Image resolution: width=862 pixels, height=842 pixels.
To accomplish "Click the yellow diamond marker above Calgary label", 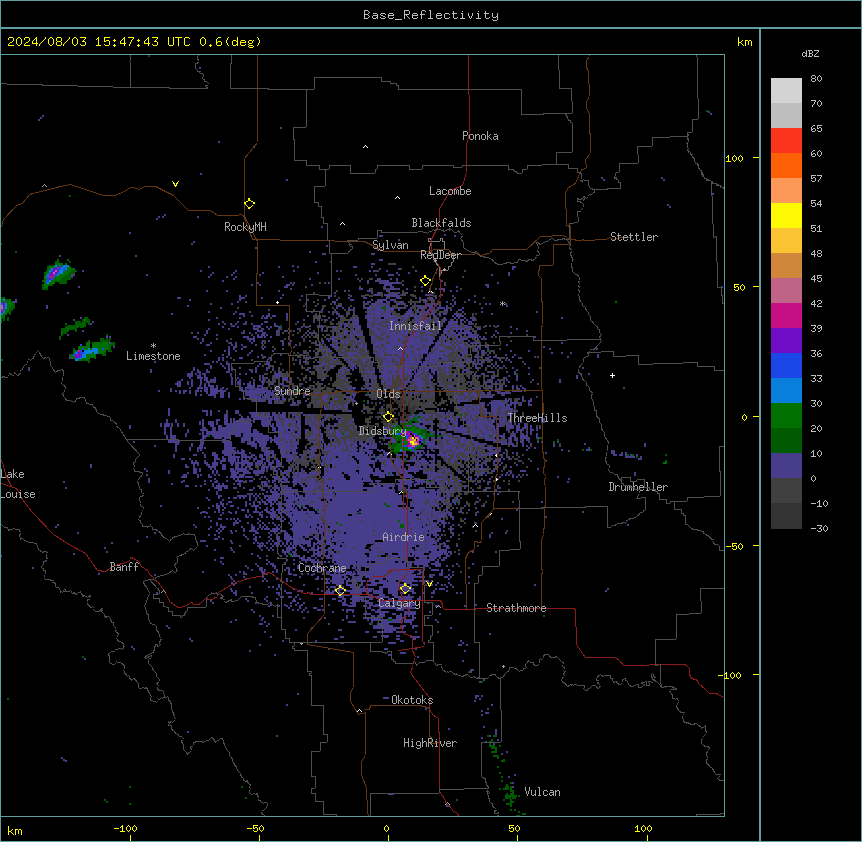I will click(x=405, y=589).
